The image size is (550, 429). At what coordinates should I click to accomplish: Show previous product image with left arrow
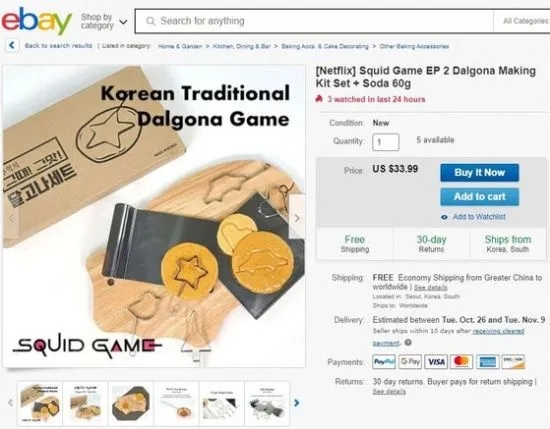[x=11, y=218]
